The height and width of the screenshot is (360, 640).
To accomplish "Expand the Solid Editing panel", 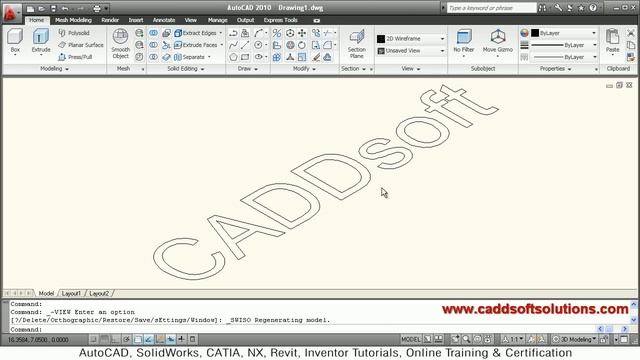I will (x=186, y=69).
